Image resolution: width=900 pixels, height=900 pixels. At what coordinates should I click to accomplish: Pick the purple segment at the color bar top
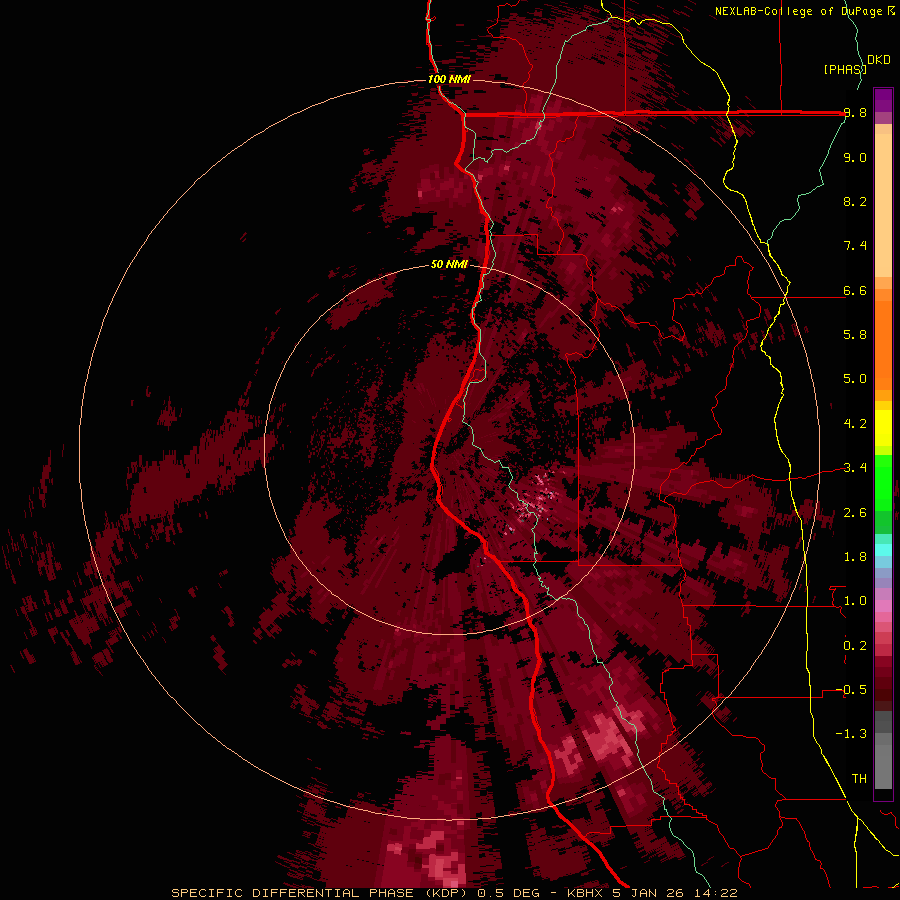883,100
